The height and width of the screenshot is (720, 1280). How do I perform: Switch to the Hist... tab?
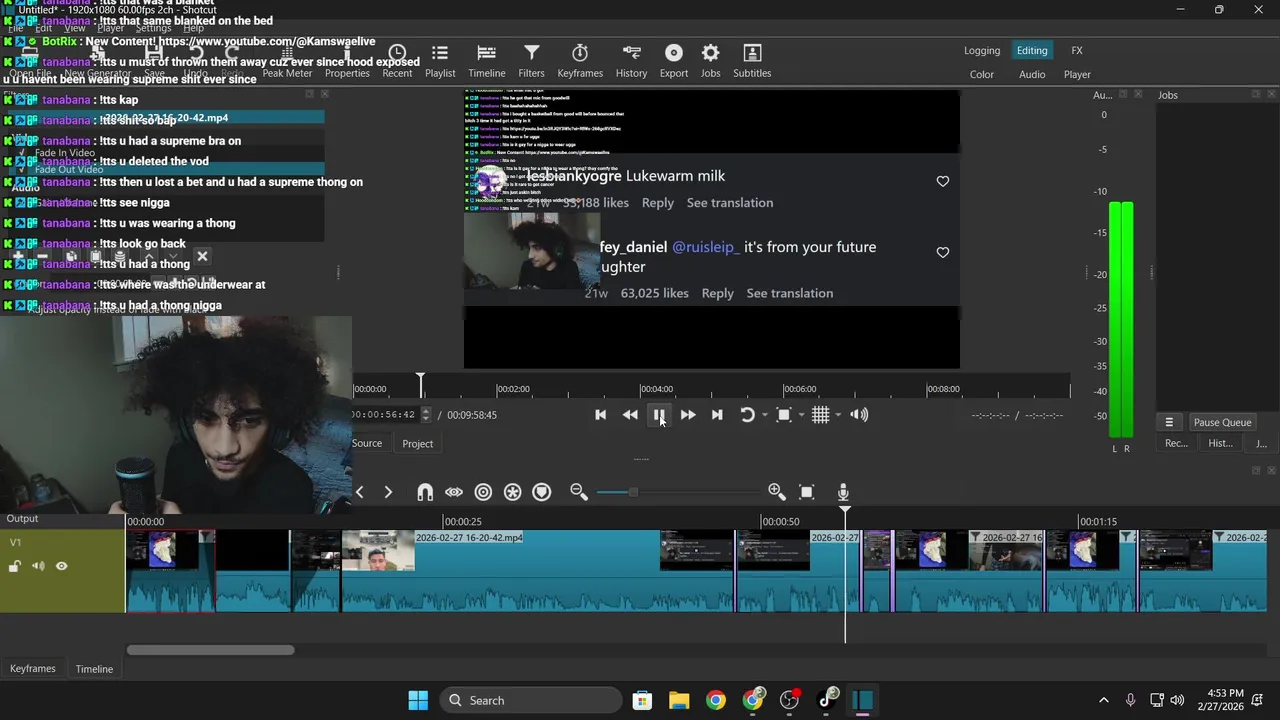1220,443
